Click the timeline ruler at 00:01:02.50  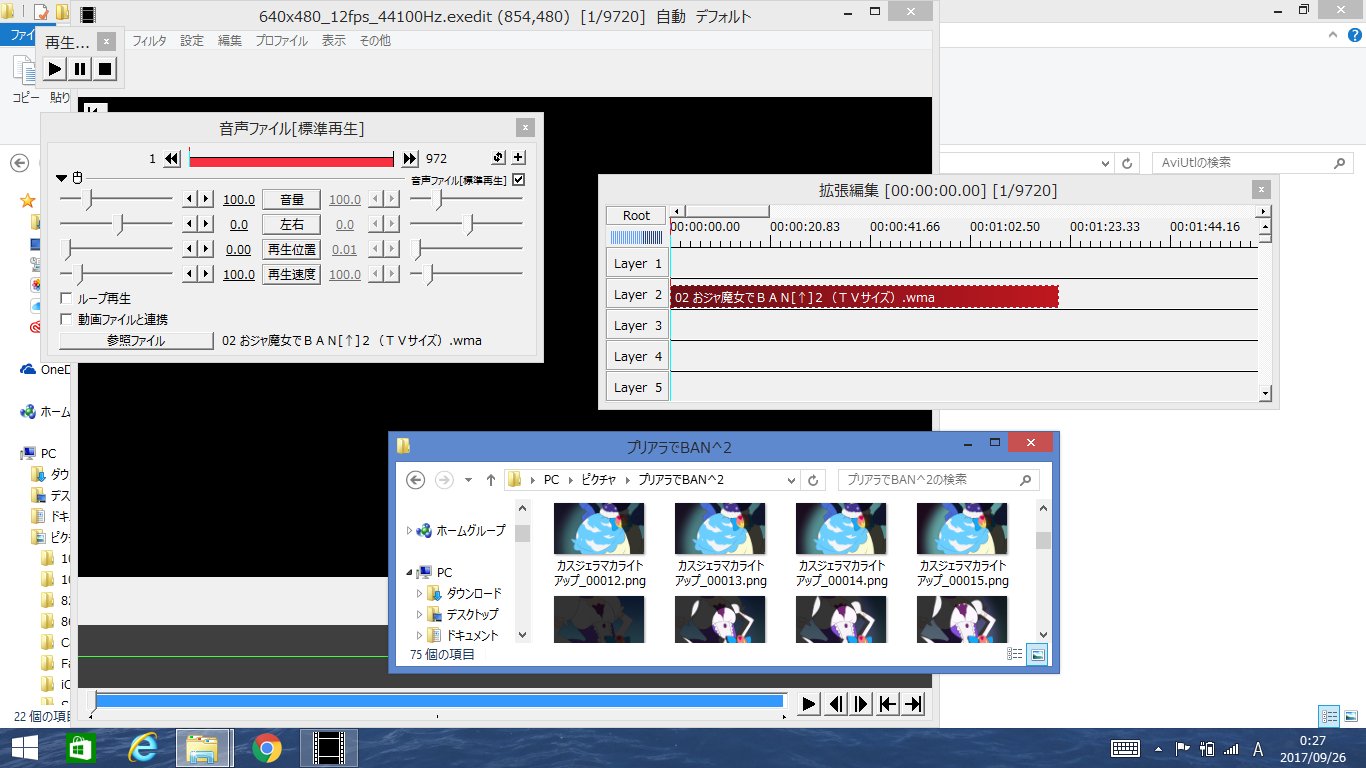[1005, 227]
